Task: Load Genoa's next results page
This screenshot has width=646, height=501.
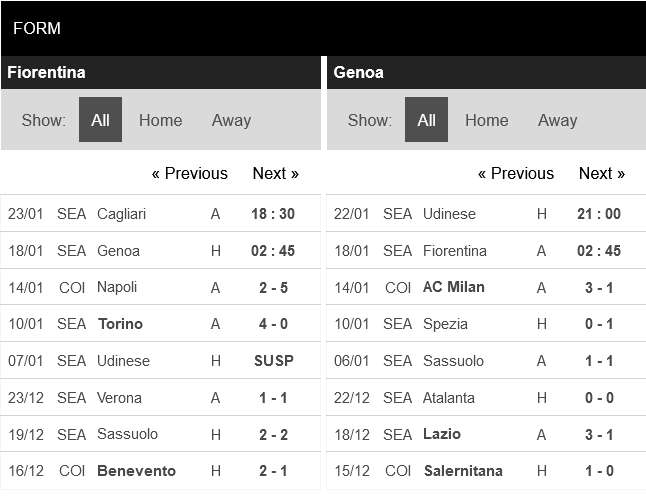Action: 601,173
